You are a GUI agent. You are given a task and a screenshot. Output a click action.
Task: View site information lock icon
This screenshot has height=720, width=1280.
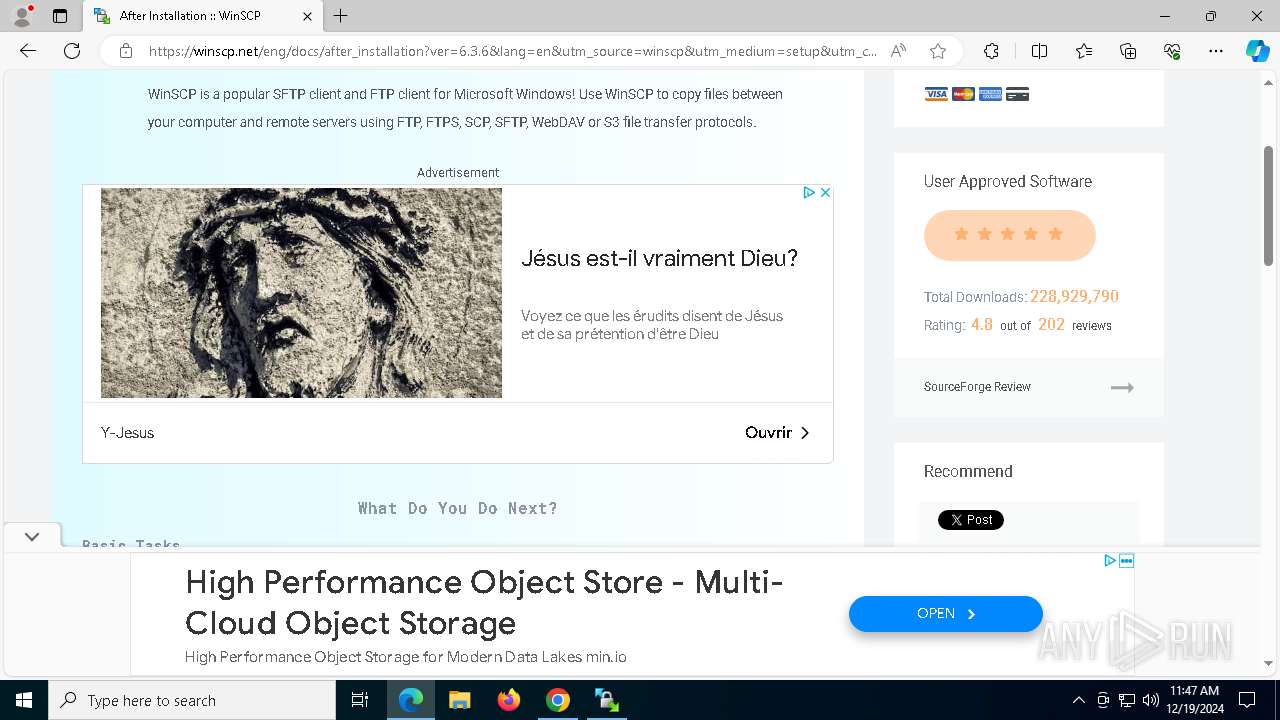(126, 51)
